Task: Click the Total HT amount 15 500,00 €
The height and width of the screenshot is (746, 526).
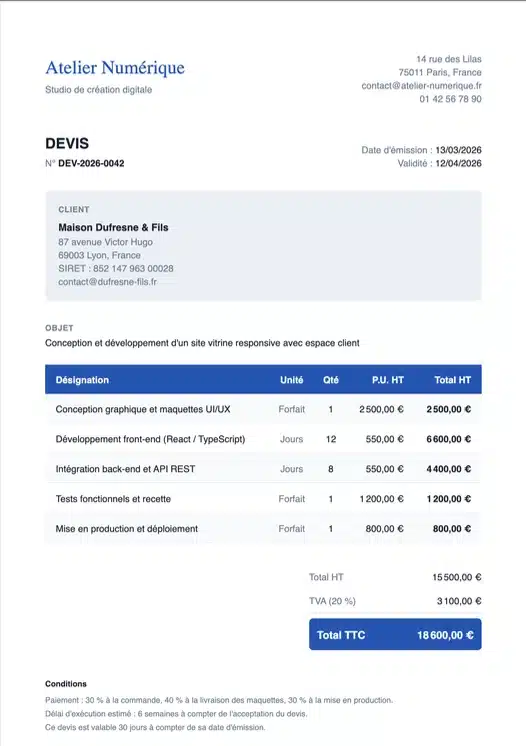Action: point(457,577)
